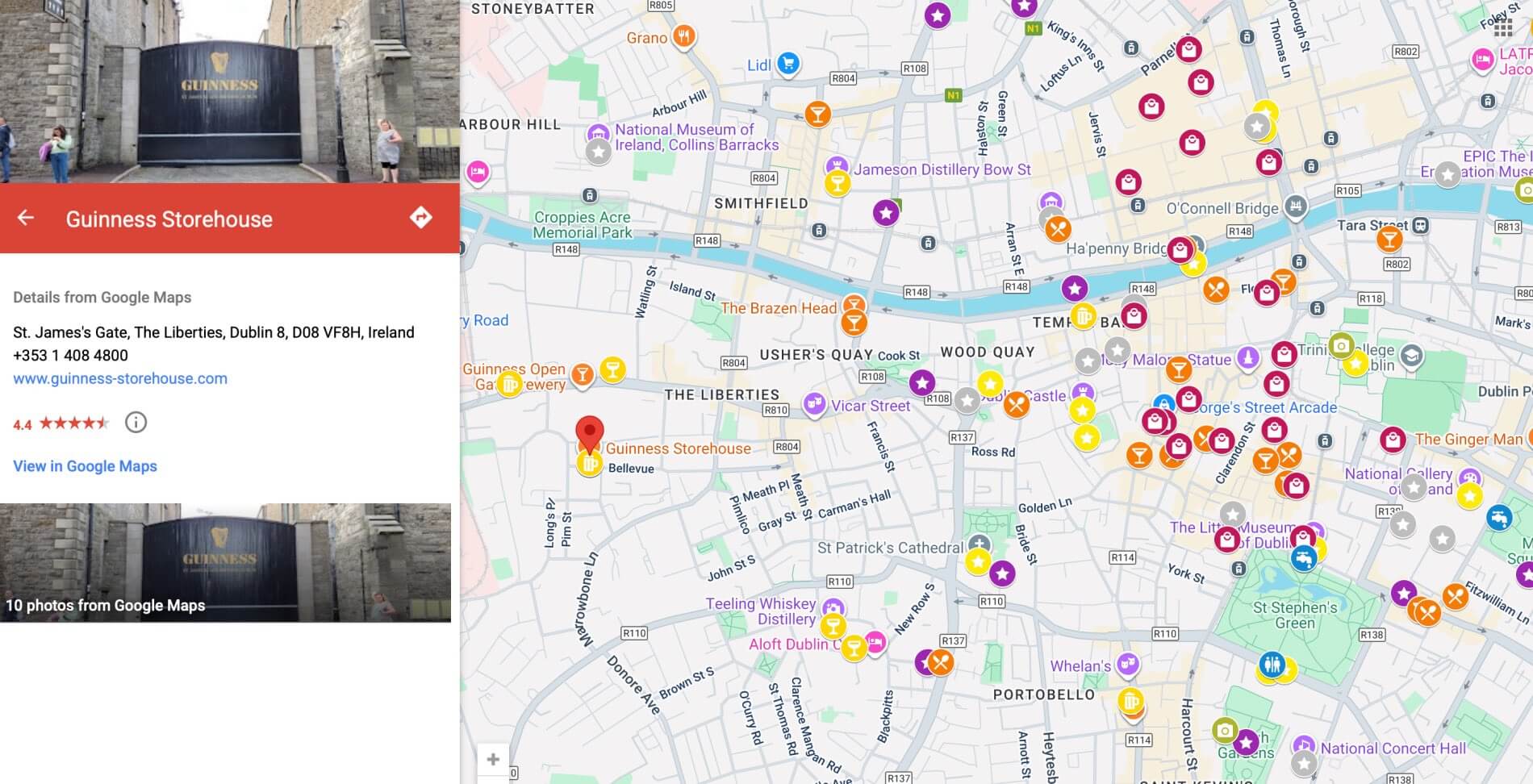This screenshot has width=1533, height=784.
Task: Select the Lidl shopping cart marker
Action: point(788,64)
